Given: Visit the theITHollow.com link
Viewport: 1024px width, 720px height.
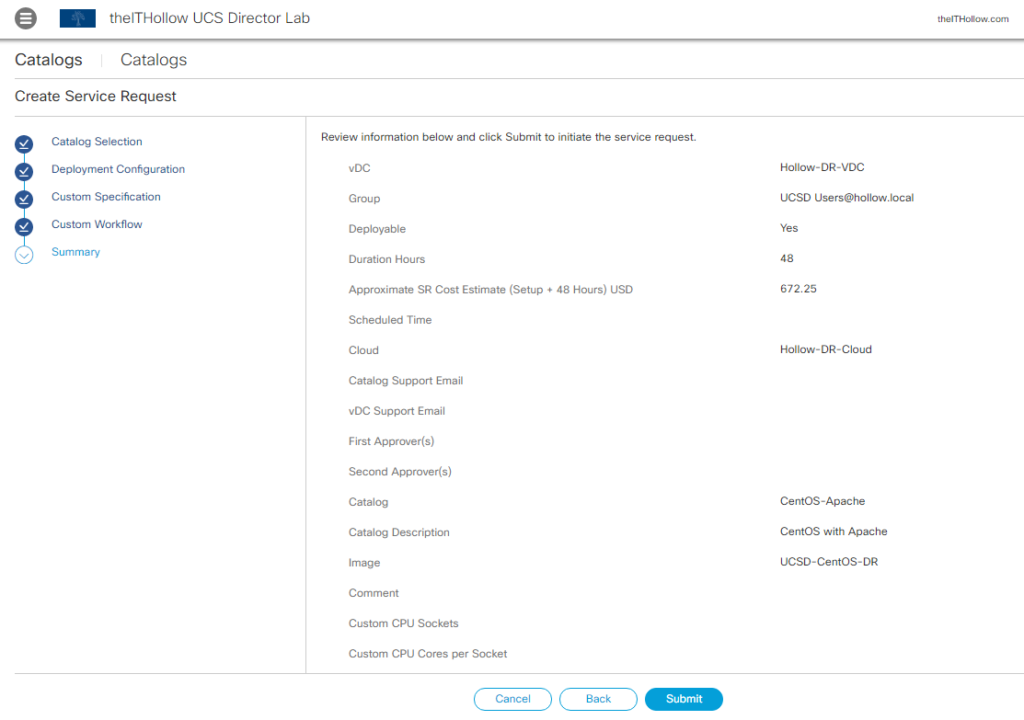Looking at the screenshot, I should pos(972,18).
